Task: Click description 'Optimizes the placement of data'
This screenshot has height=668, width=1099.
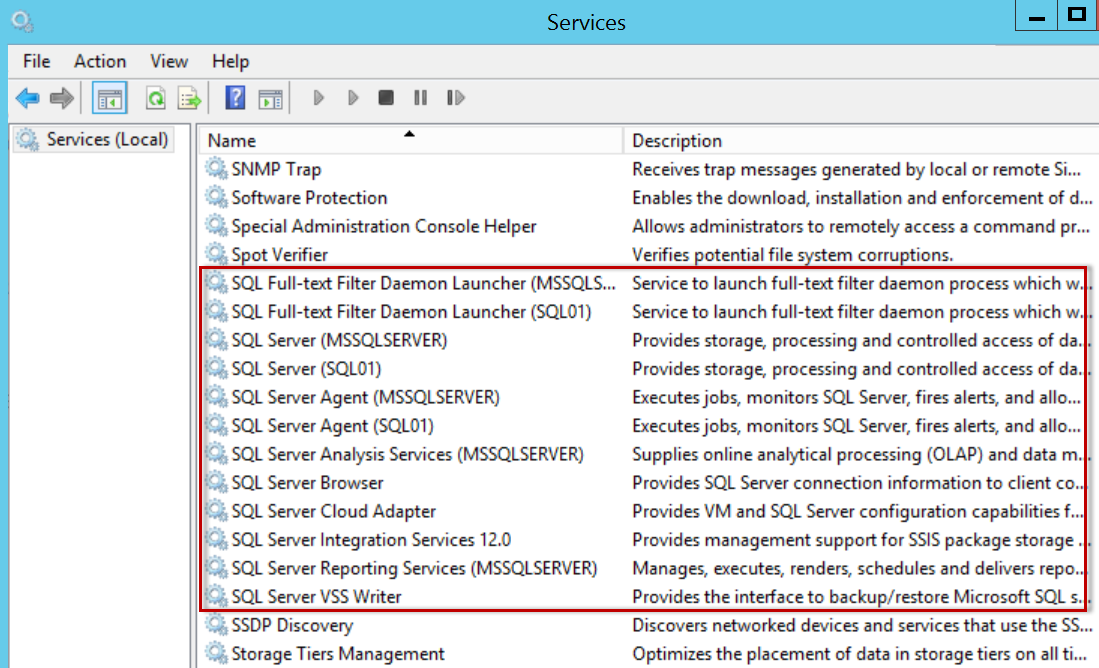Action: pos(860,654)
